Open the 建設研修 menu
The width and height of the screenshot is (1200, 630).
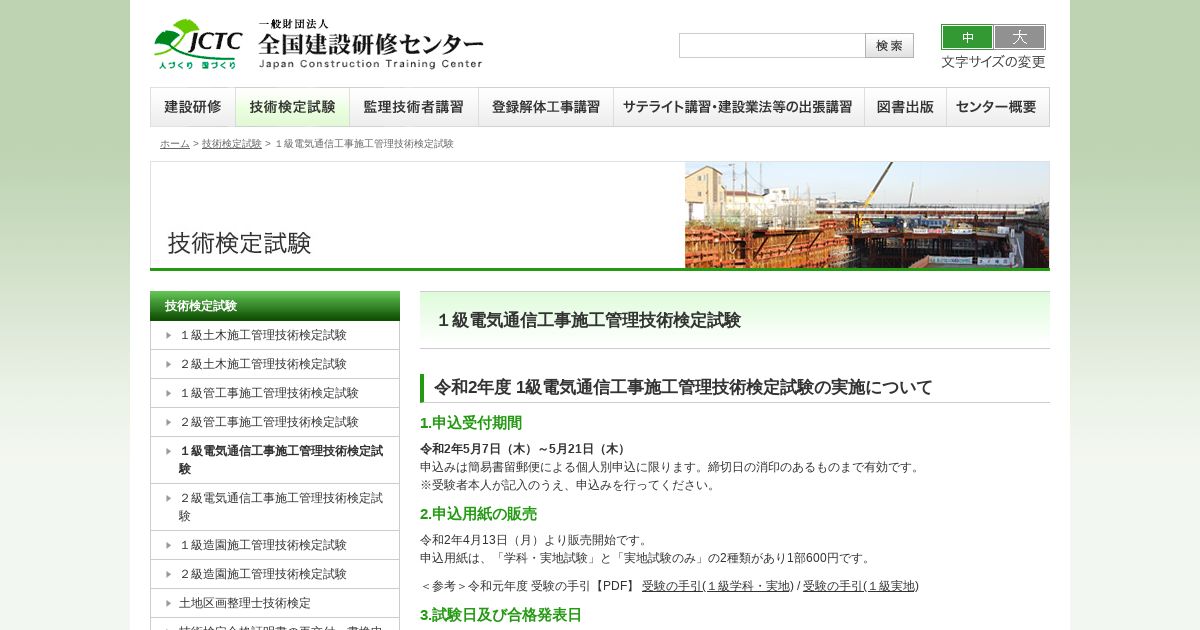click(193, 107)
